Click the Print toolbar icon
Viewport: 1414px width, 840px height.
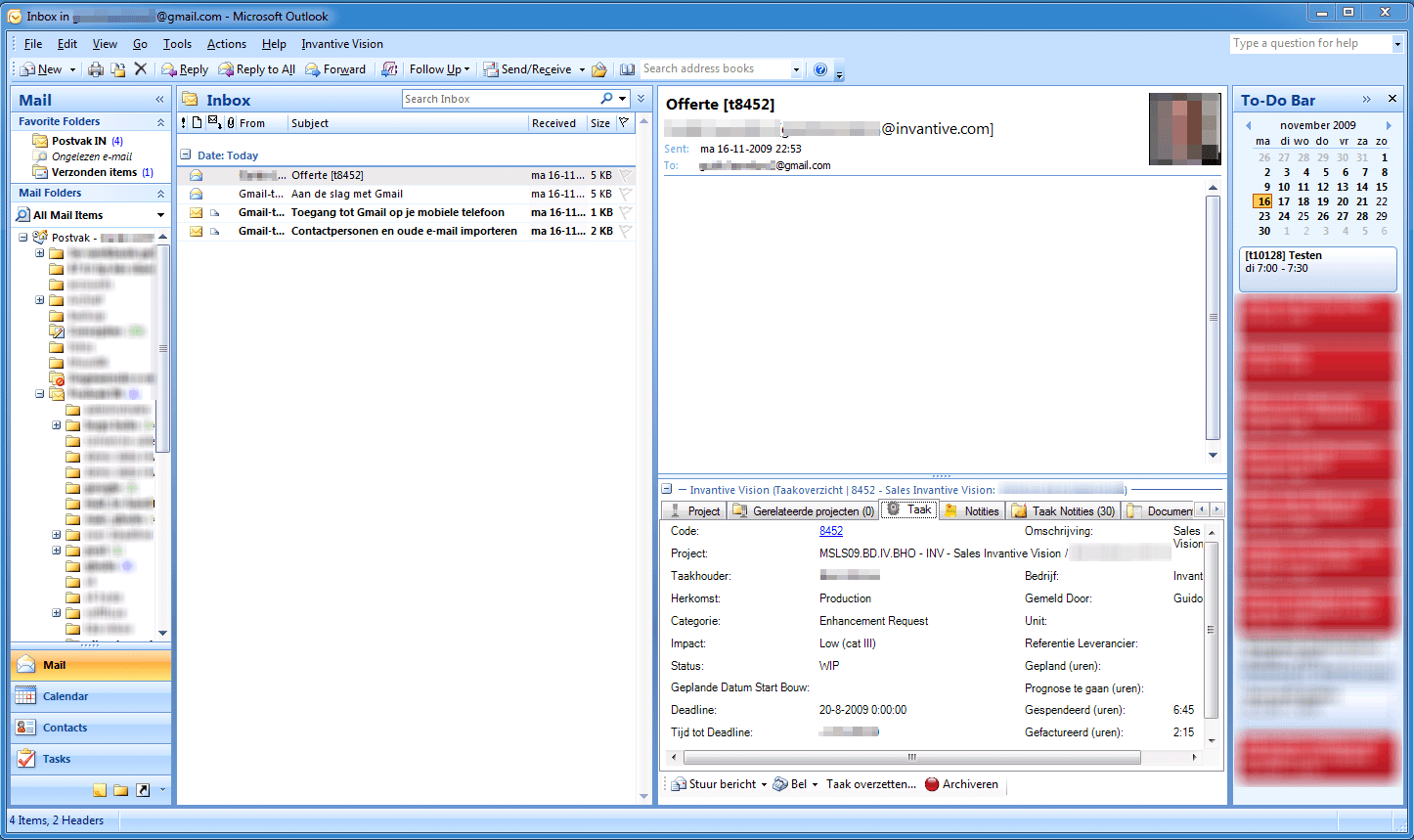[x=96, y=69]
